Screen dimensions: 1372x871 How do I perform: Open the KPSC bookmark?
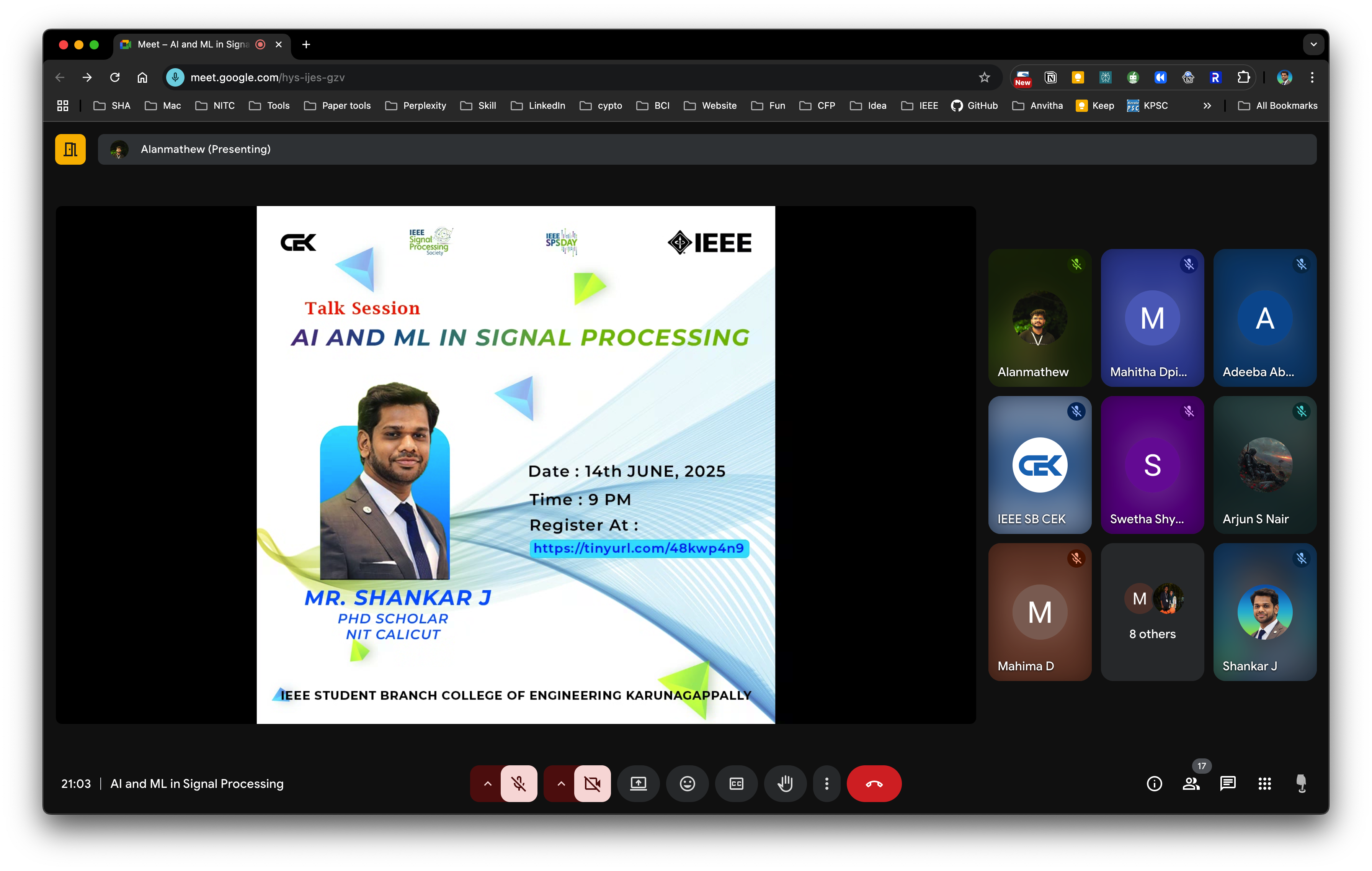pyautogui.click(x=1148, y=105)
